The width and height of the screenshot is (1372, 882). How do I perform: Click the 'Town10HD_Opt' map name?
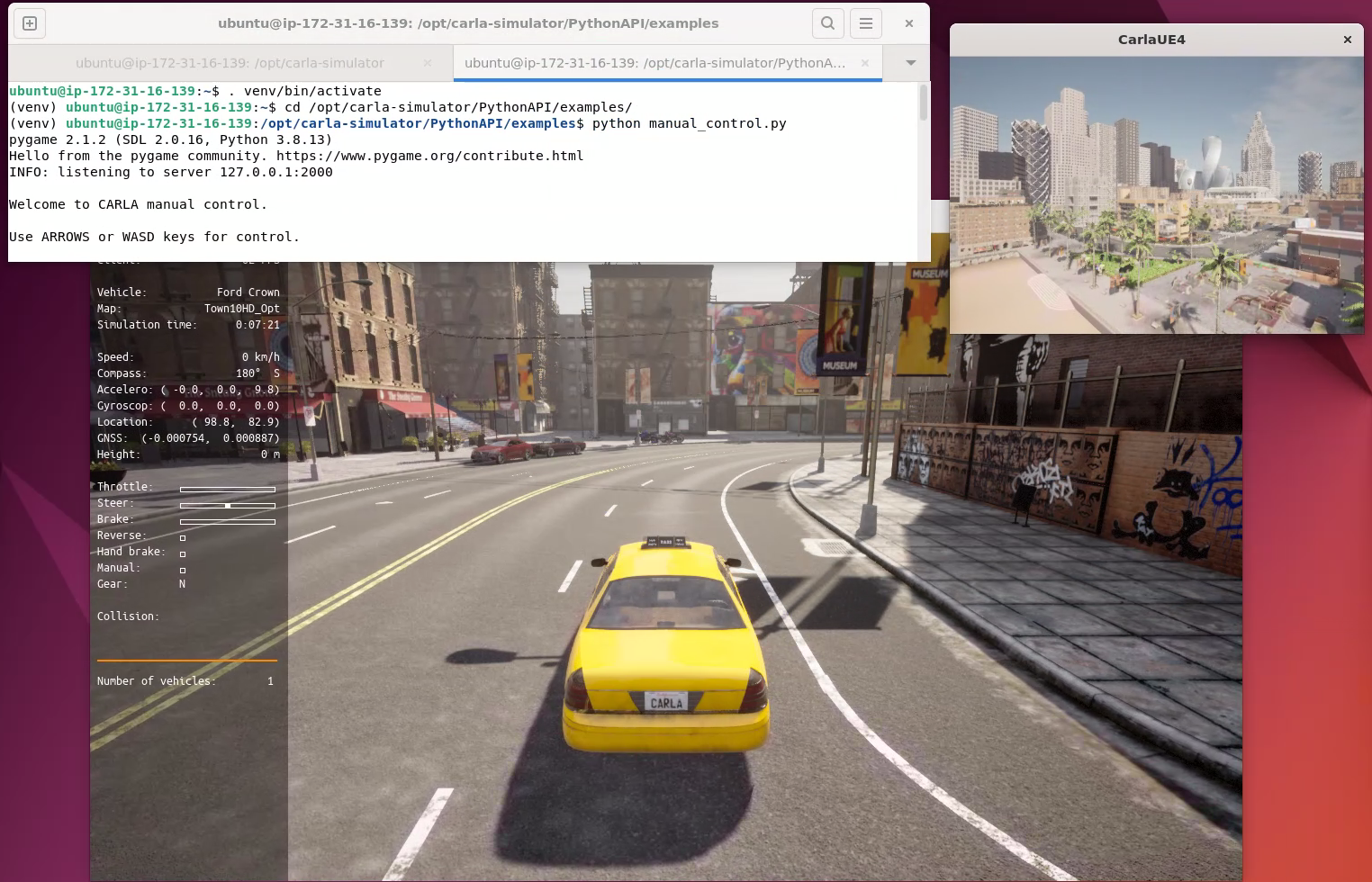242,309
